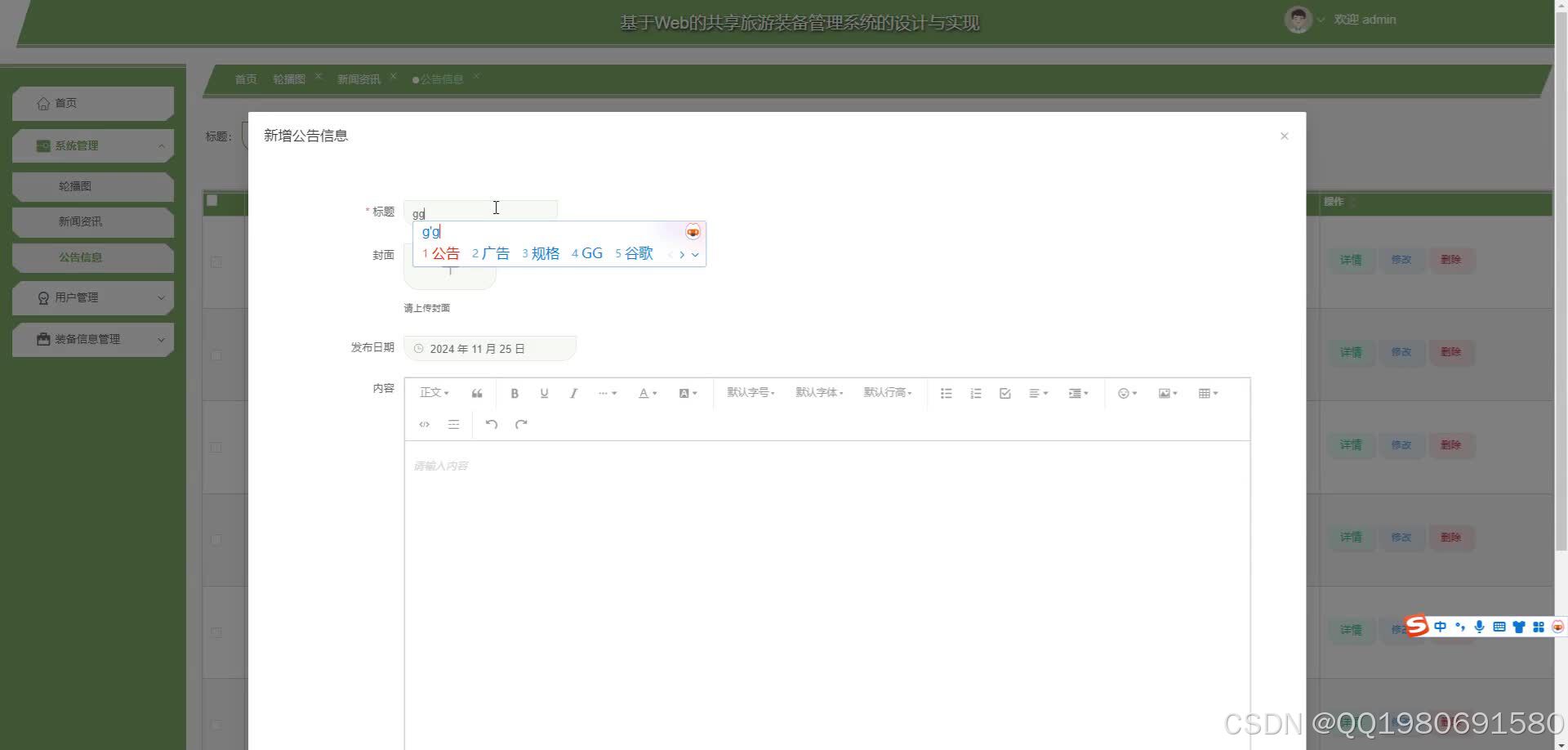Open the 默认行高 line height dropdown
The width and height of the screenshot is (1568, 750).
click(x=888, y=393)
